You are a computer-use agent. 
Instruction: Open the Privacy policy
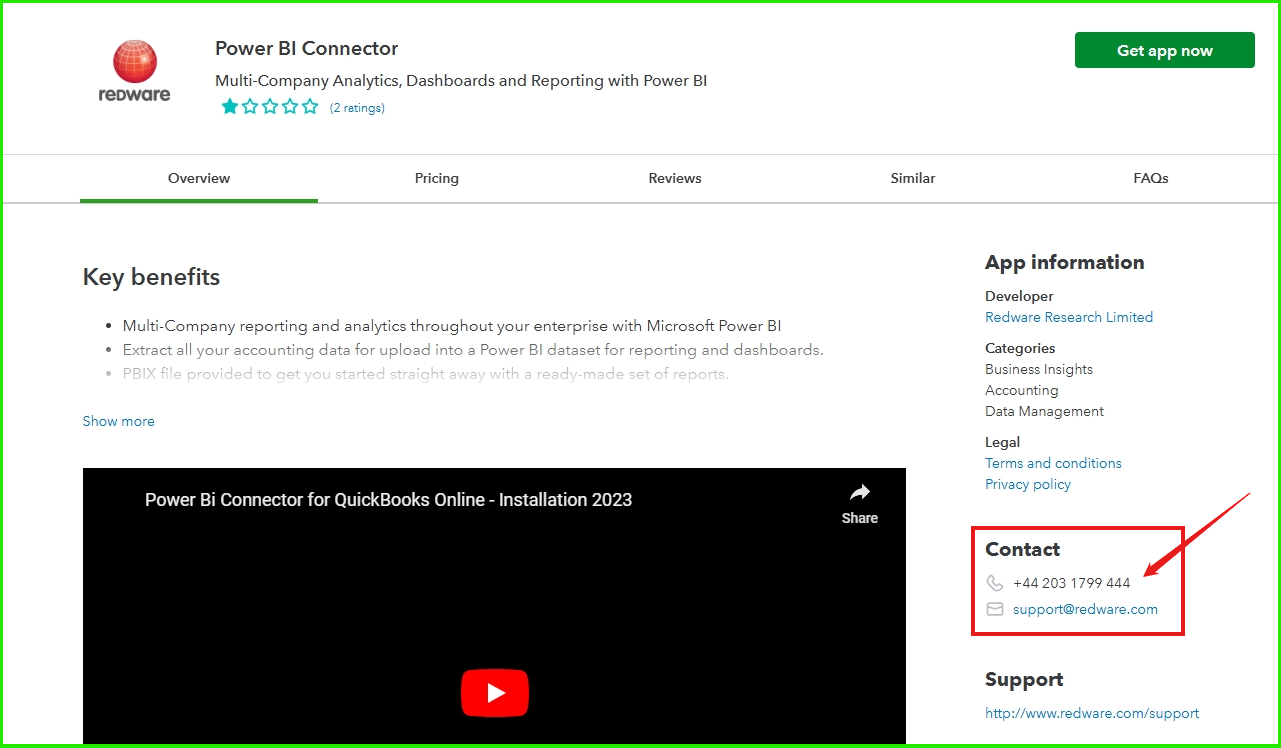[1027, 484]
